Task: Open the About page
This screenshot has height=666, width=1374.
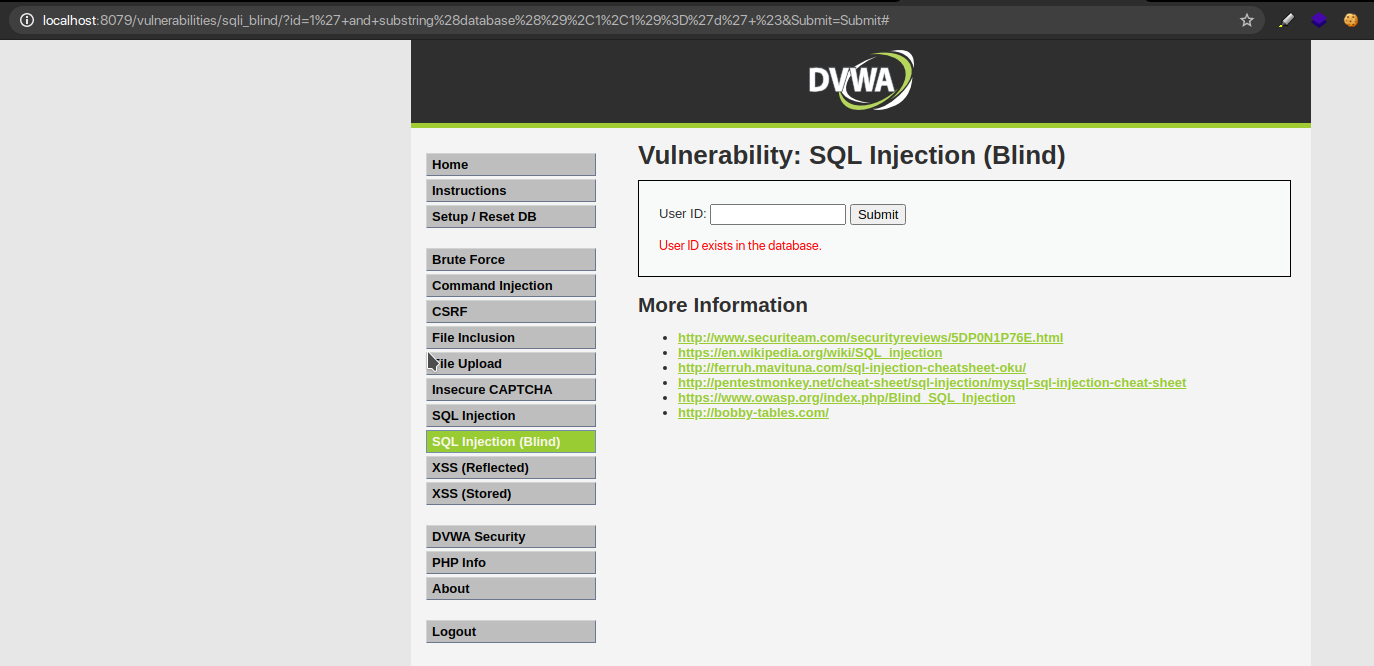Action: [511, 589]
